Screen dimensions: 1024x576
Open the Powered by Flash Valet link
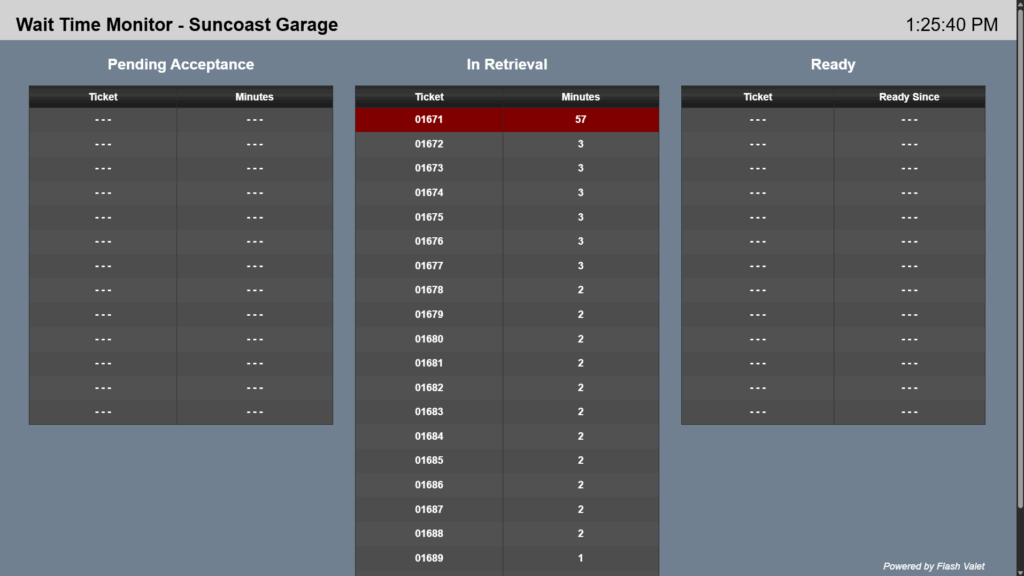[x=933, y=566]
